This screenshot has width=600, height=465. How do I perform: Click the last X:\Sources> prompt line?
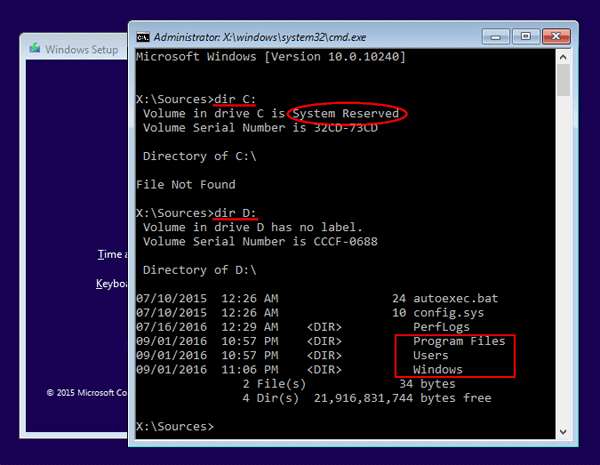pyautogui.click(x=175, y=426)
